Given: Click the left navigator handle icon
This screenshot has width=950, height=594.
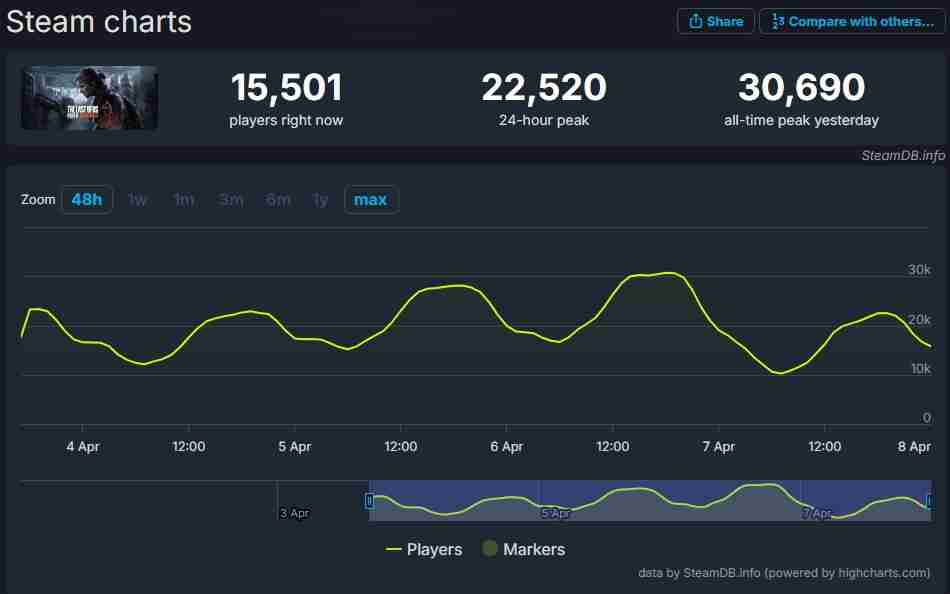Looking at the screenshot, I should click(368, 500).
